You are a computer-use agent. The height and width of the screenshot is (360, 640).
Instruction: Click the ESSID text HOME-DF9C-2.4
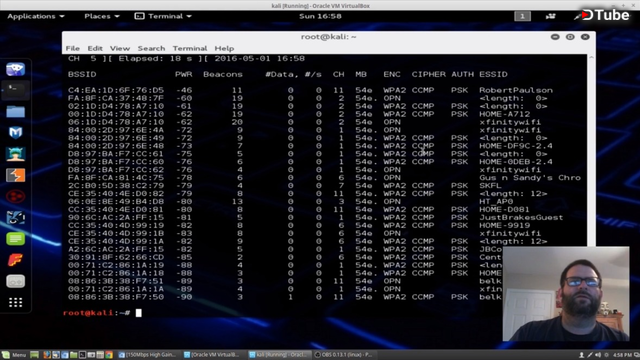tap(516, 146)
